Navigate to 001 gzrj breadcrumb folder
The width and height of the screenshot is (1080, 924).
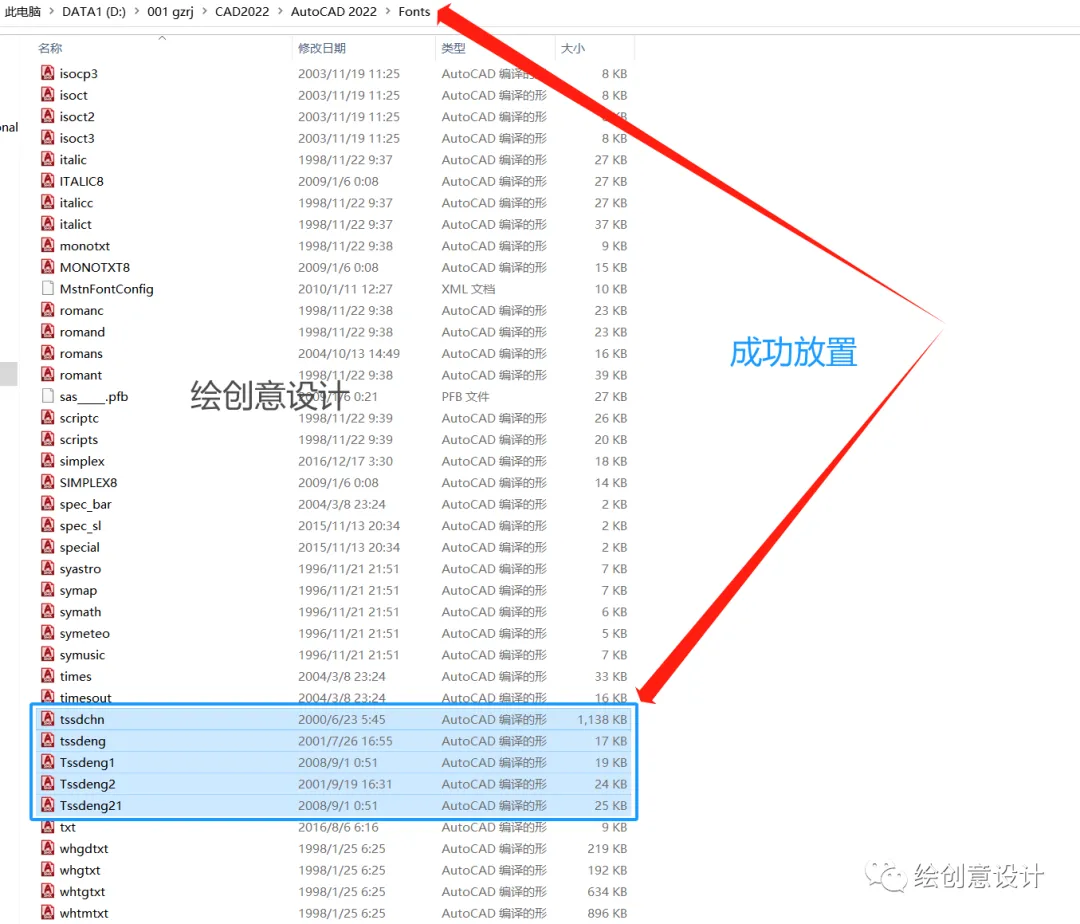[x=170, y=12]
